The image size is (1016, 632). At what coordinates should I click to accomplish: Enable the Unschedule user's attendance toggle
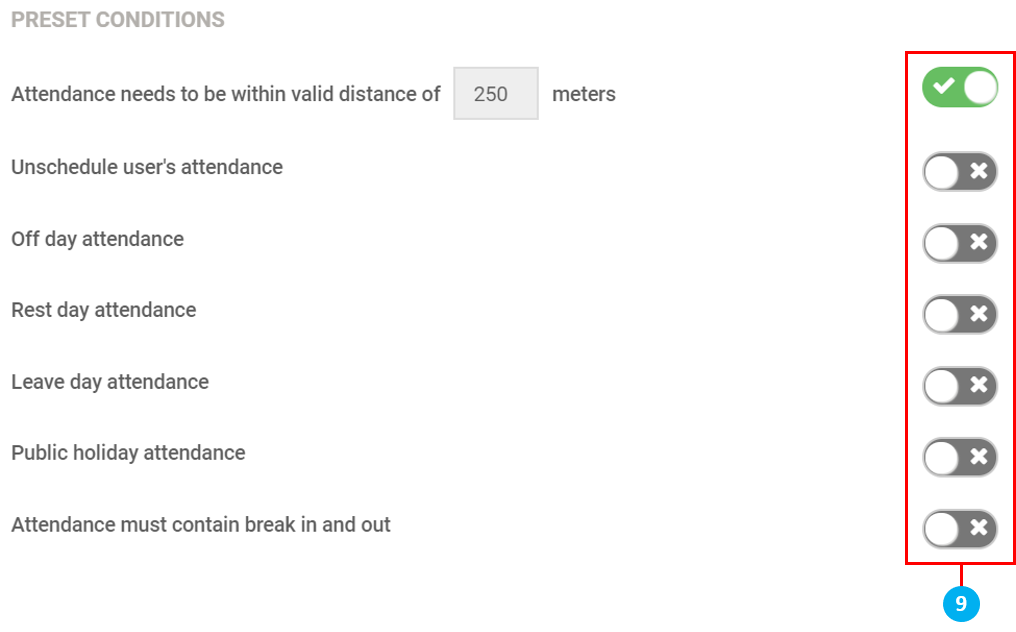tap(960, 172)
